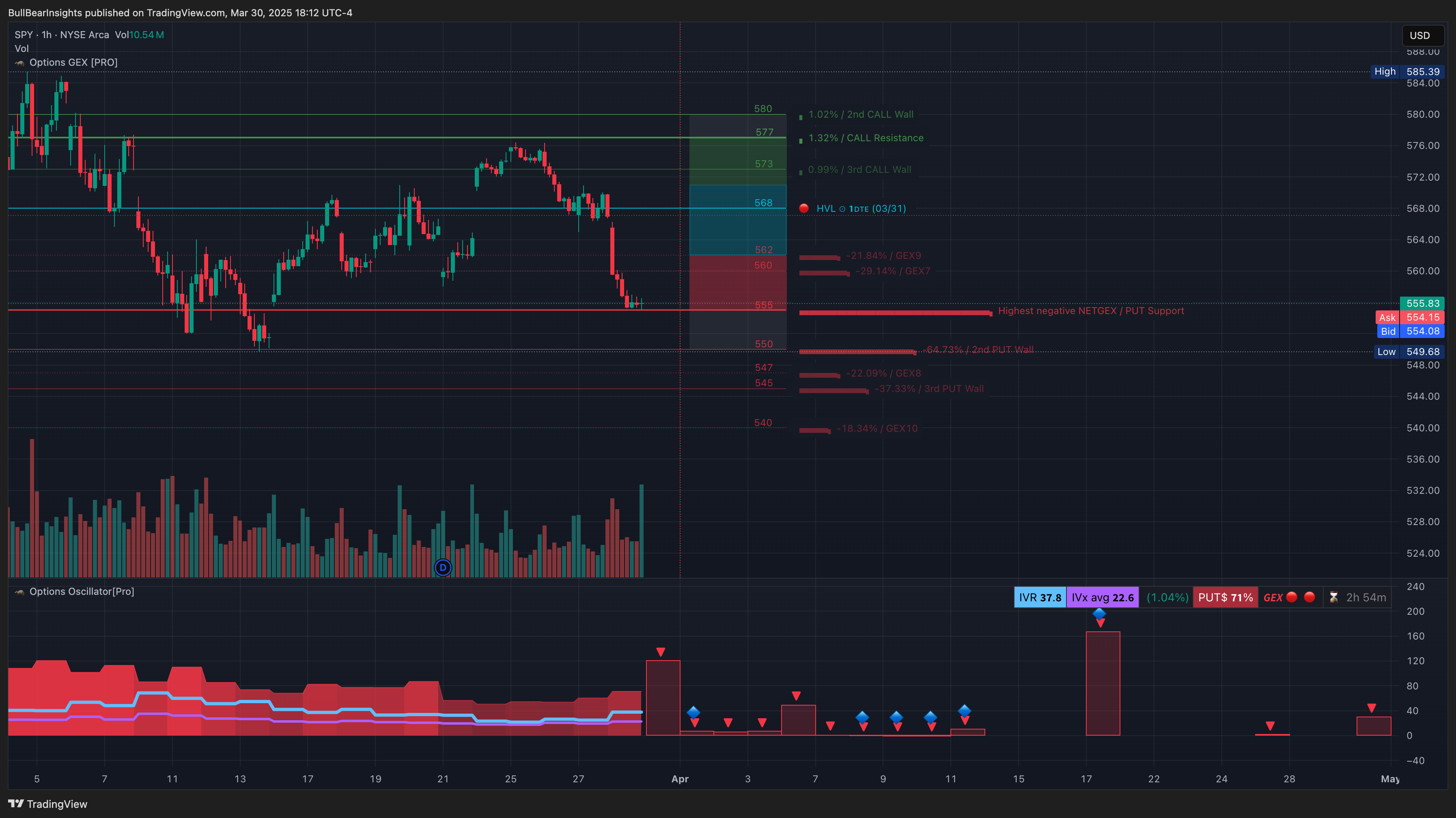
Task: Click 'Highest negative NETGEX / PUT Support' label
Action: coord(1091,311)
